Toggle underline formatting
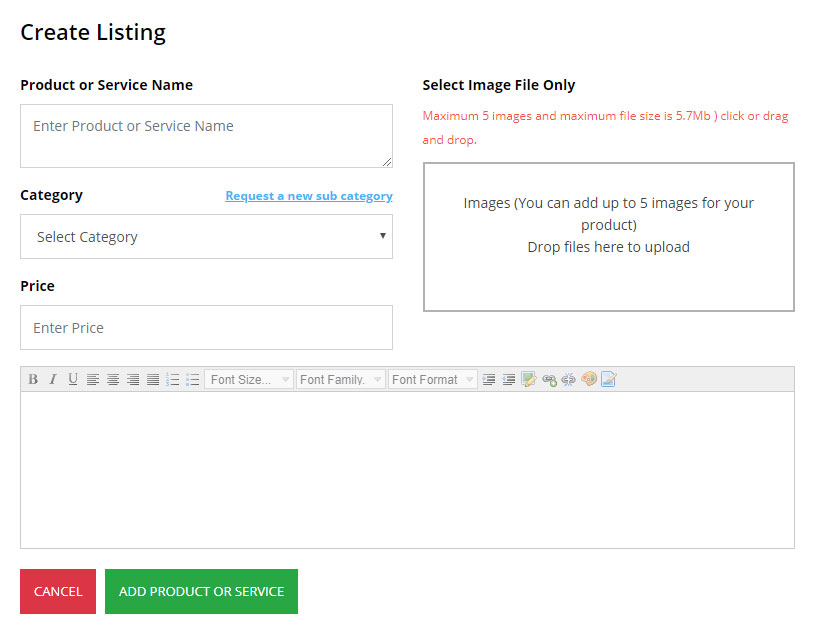This screenshot has width=815, height=636. (73, 380)
